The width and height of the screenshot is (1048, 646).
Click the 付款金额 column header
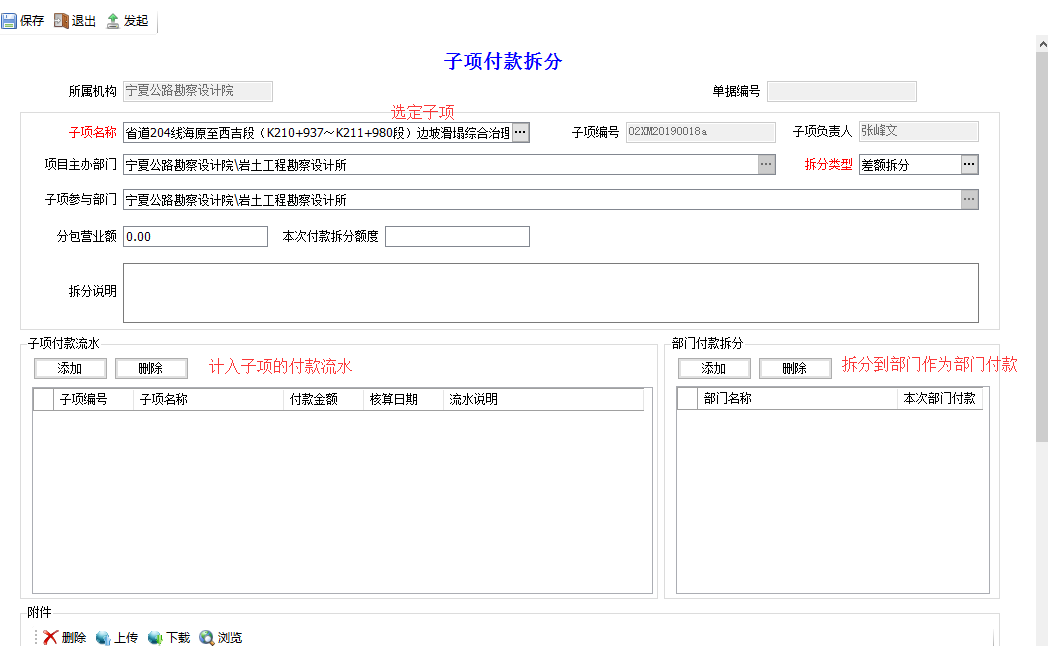point(323,399)
